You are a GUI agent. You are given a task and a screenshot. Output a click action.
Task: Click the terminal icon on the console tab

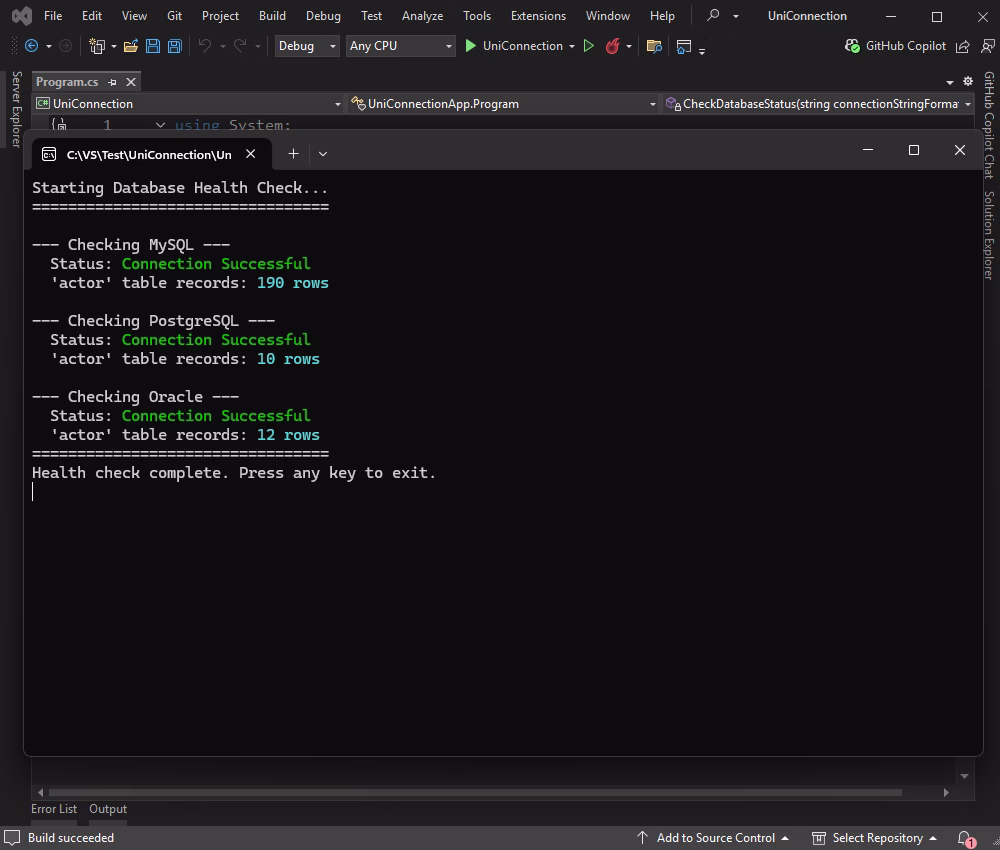point(48,154)
